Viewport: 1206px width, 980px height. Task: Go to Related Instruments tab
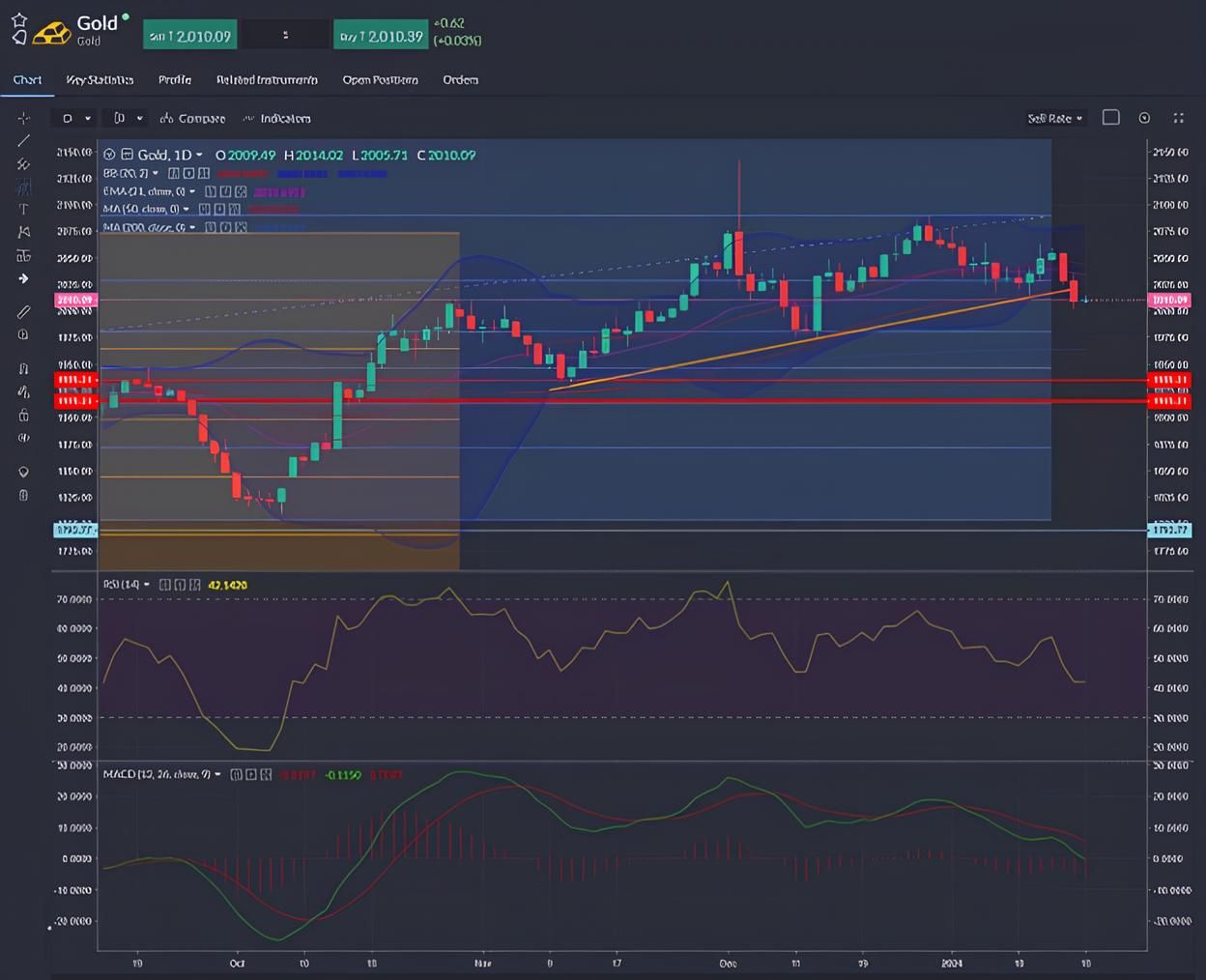click(x=267, y=80)
